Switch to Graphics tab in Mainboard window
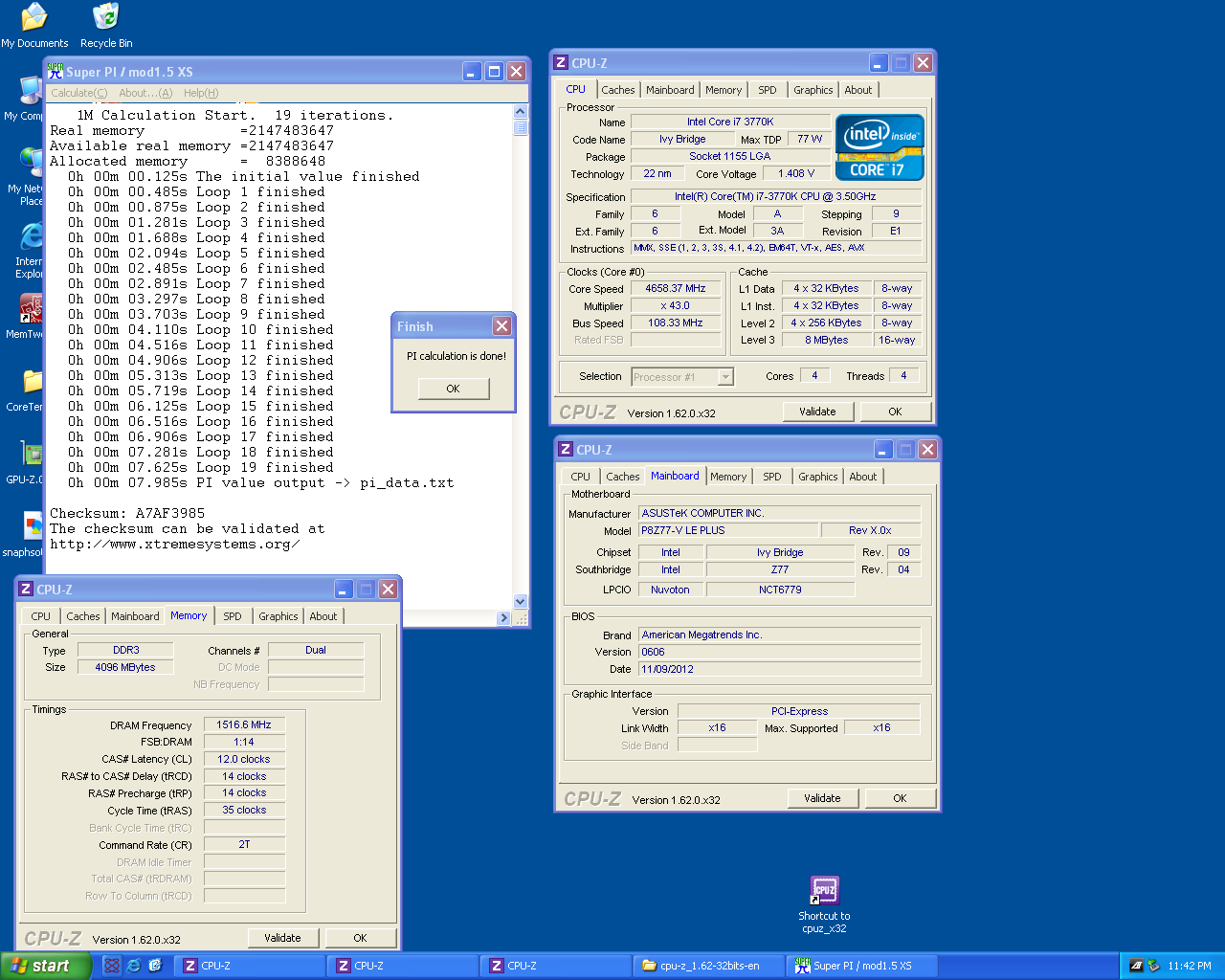Image resolution: width=1225 pixels, height=980 pixels. 818,477
